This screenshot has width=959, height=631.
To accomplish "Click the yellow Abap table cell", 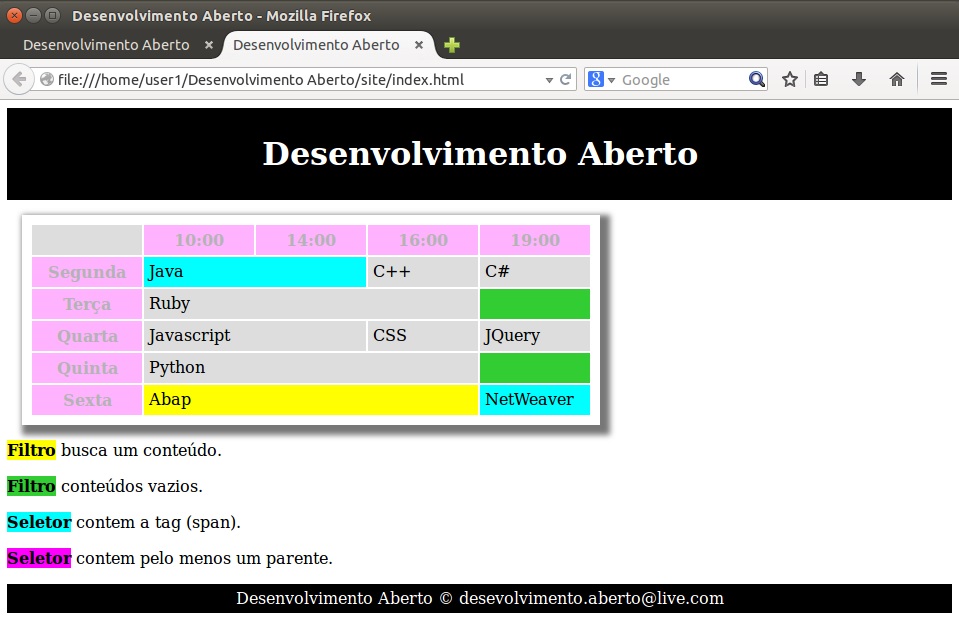I will pos(310,400).
